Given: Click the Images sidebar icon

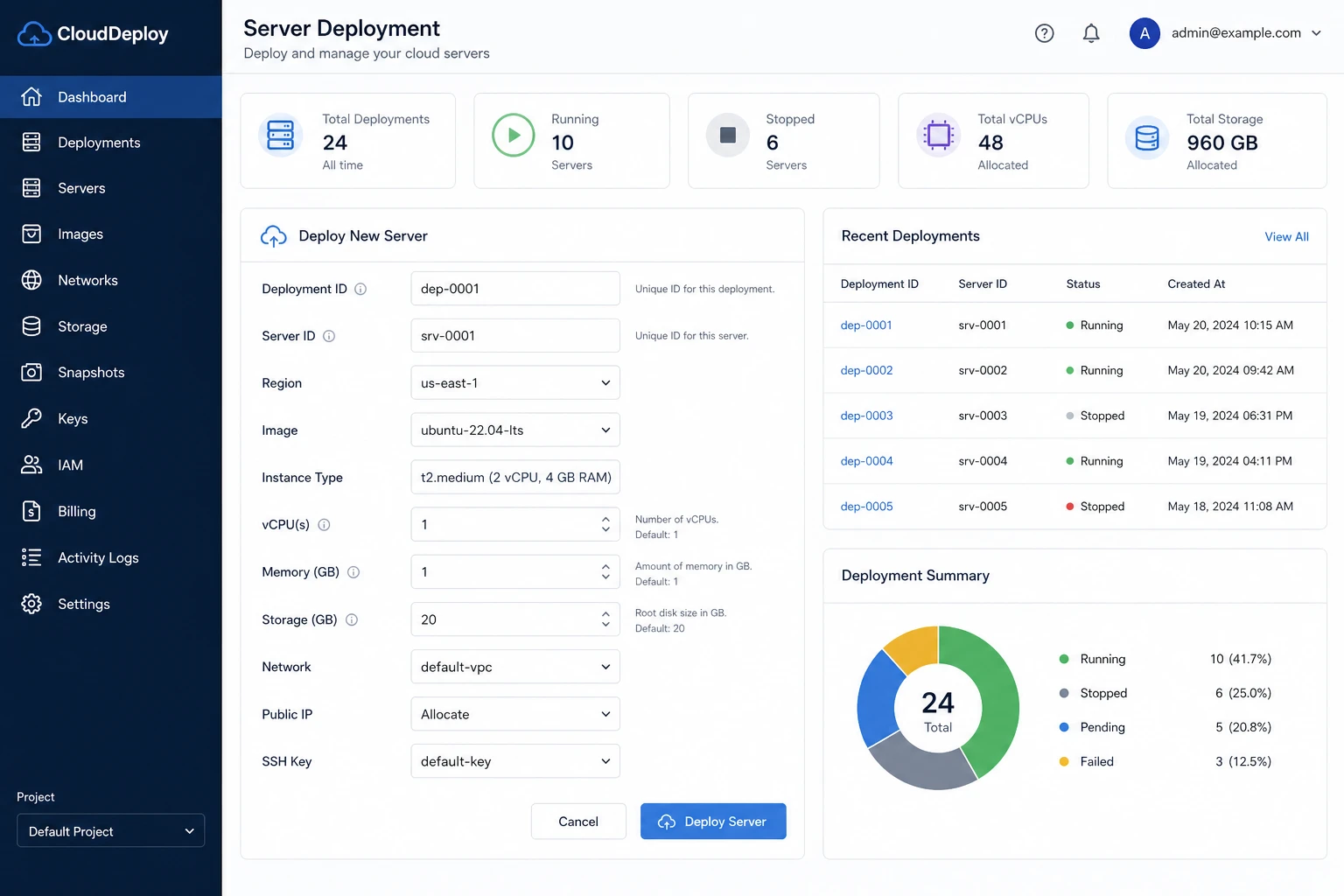Looking at the screenshot, I should click(x=31, y=234).
